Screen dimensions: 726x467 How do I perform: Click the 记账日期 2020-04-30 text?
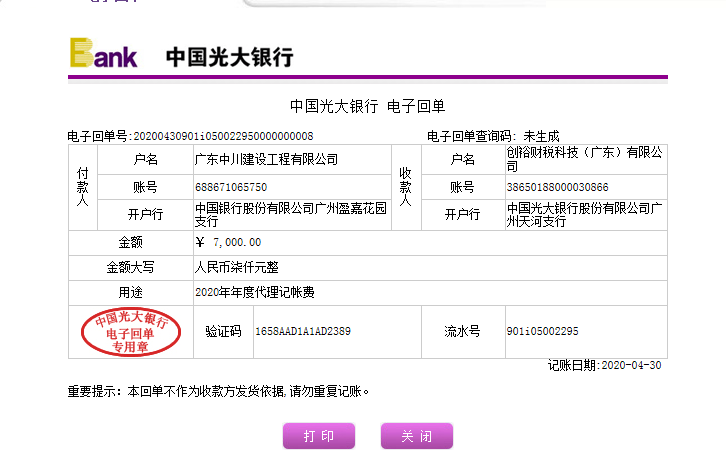pyautogui.click(x=605, y=365)
